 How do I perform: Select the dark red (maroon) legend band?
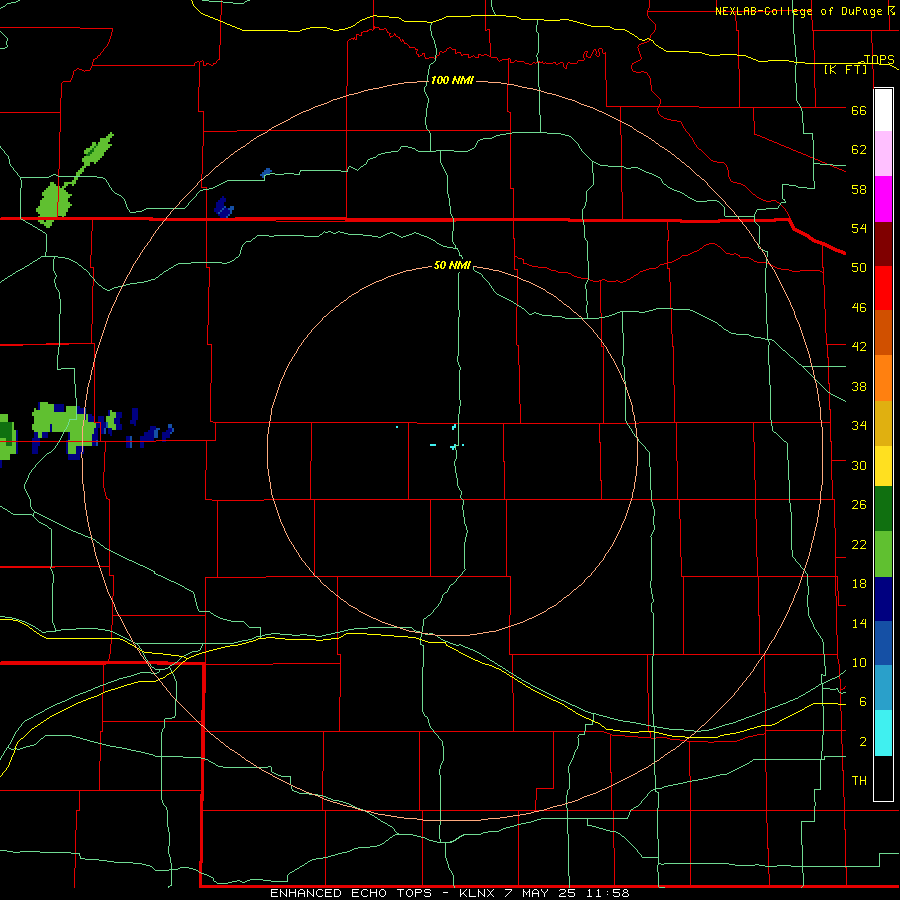(883, 243)
